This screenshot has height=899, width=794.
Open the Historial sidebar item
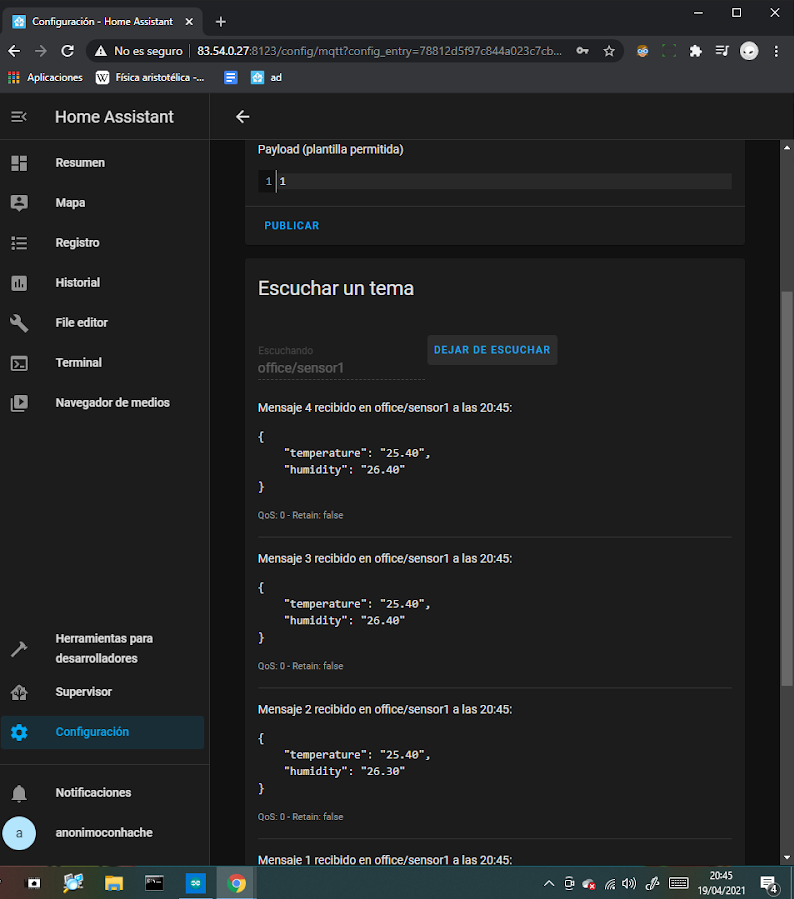pos(77,283)
